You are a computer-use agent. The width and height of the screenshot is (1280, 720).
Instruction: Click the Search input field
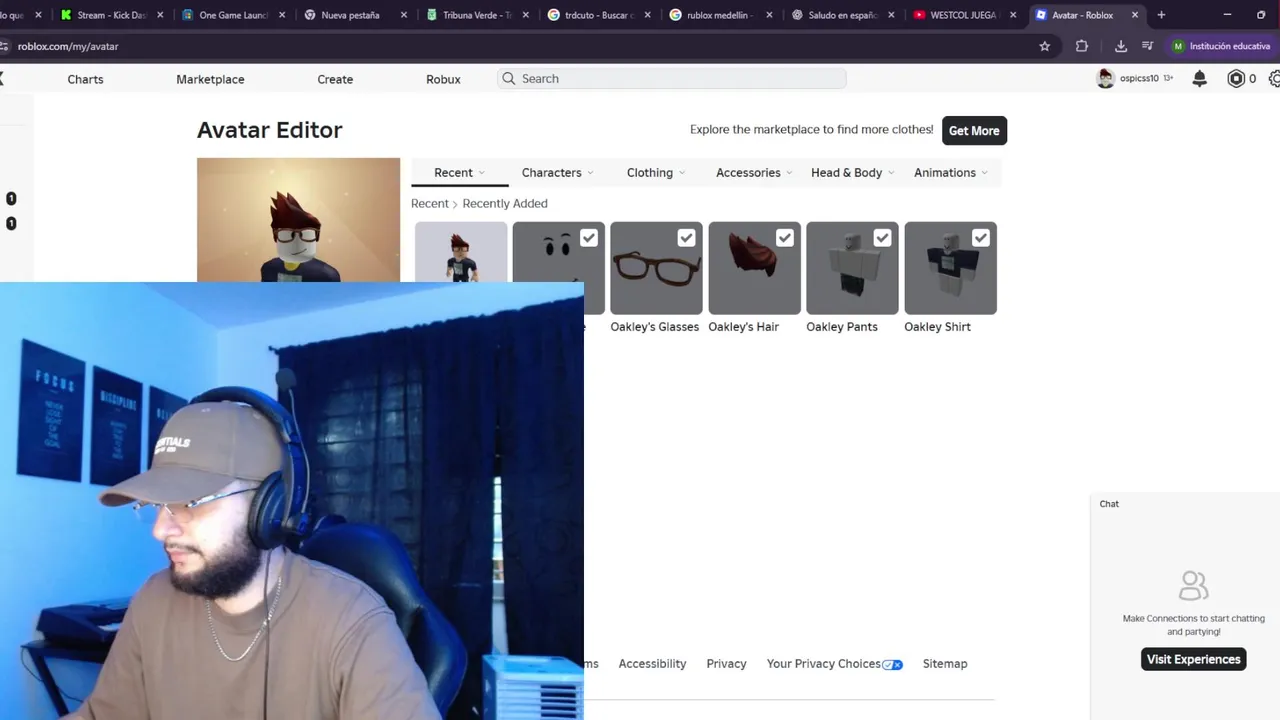[x=672, y=79]
